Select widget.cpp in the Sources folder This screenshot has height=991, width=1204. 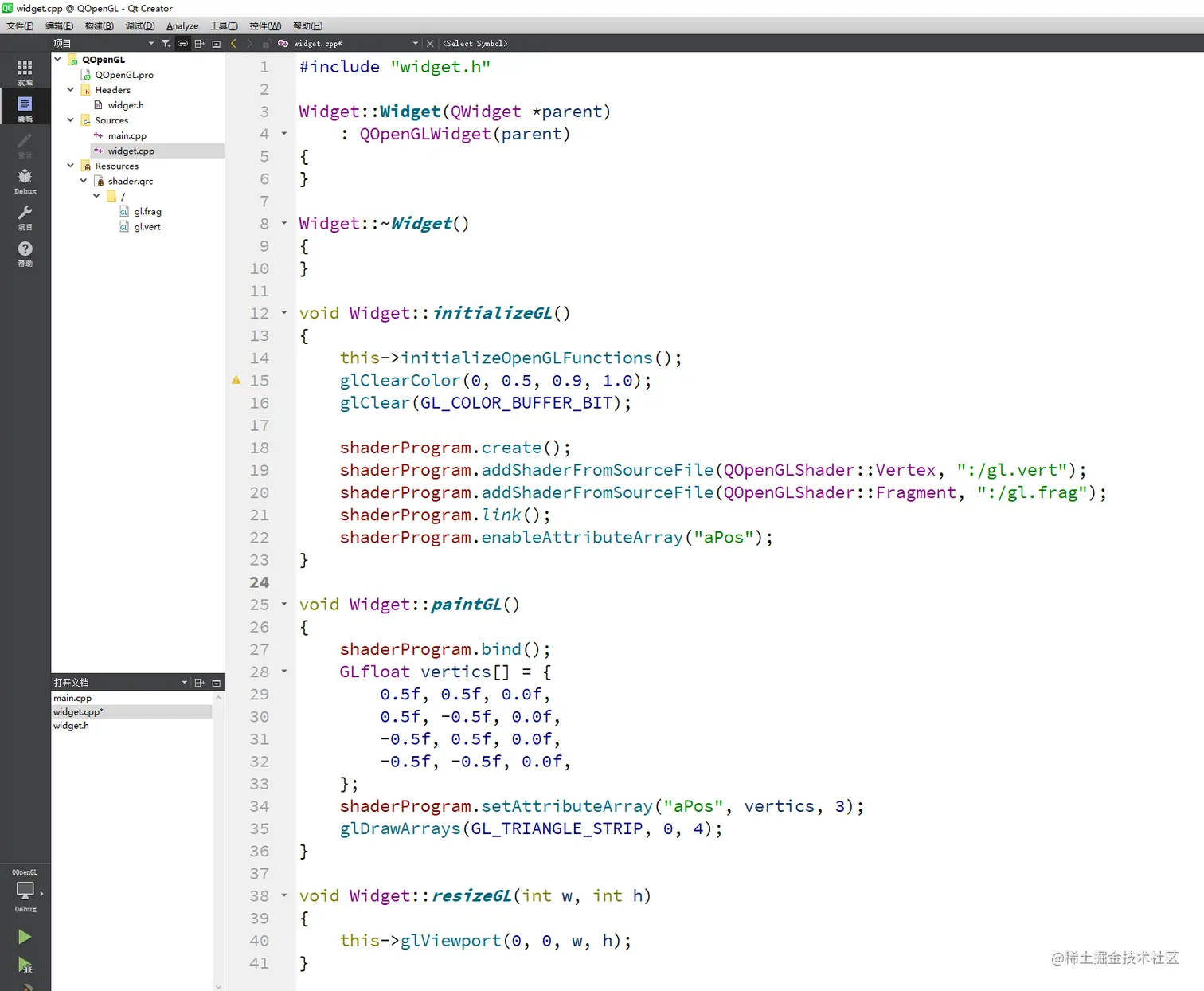point(131,151)
